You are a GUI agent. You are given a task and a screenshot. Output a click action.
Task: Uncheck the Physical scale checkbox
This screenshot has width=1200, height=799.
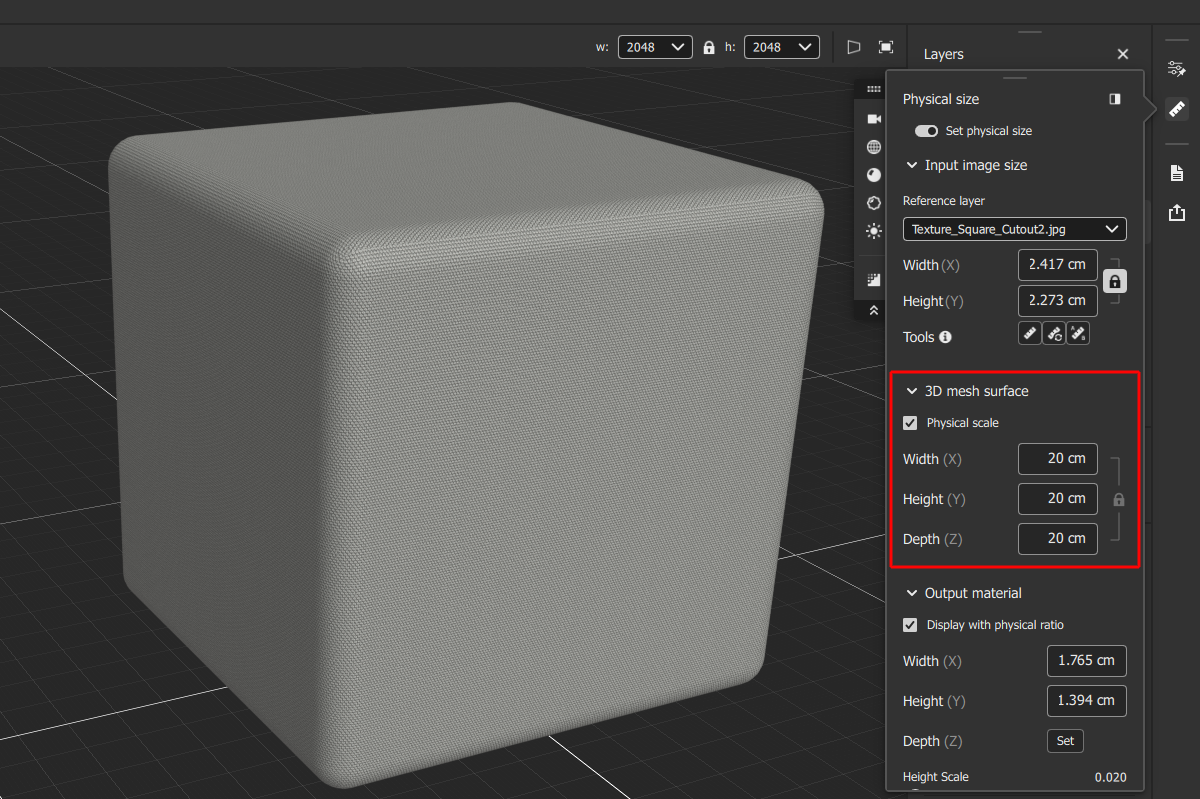pyautogui.click(x=910, y=423)
